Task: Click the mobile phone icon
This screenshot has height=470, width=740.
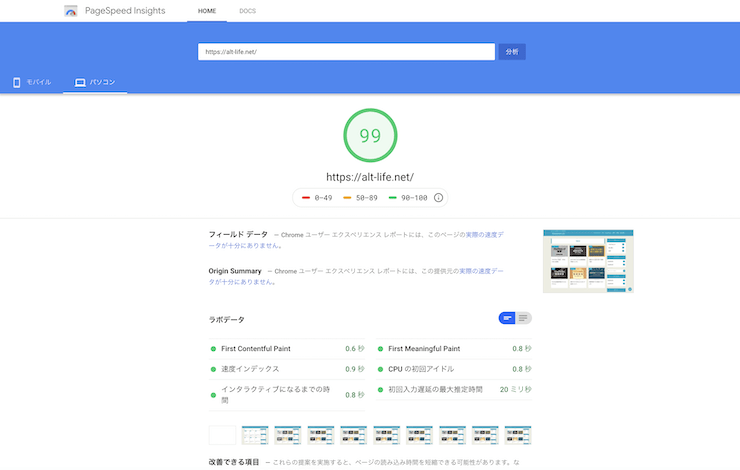Action: tap(17, 82)
